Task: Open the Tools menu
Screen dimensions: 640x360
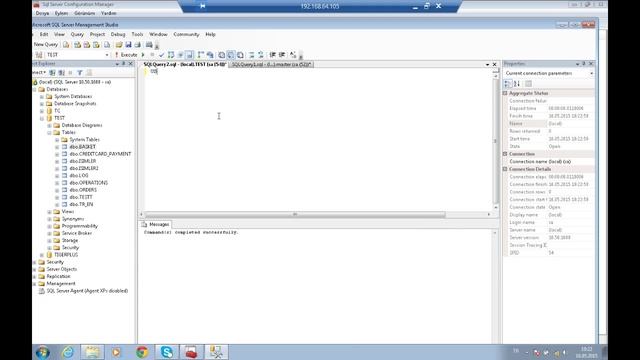Action: (x=137, y=34)
